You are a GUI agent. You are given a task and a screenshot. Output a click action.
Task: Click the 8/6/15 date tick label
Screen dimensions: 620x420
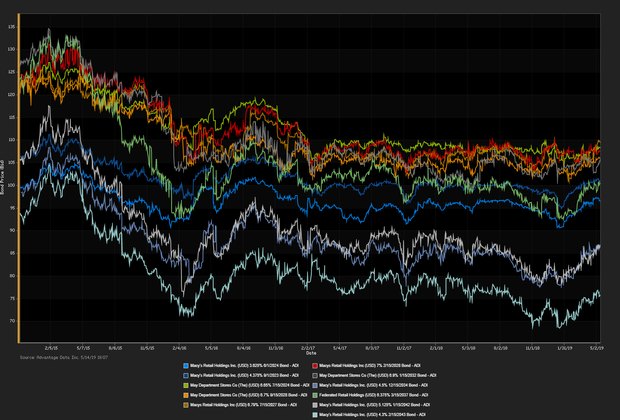pos(115,348)
